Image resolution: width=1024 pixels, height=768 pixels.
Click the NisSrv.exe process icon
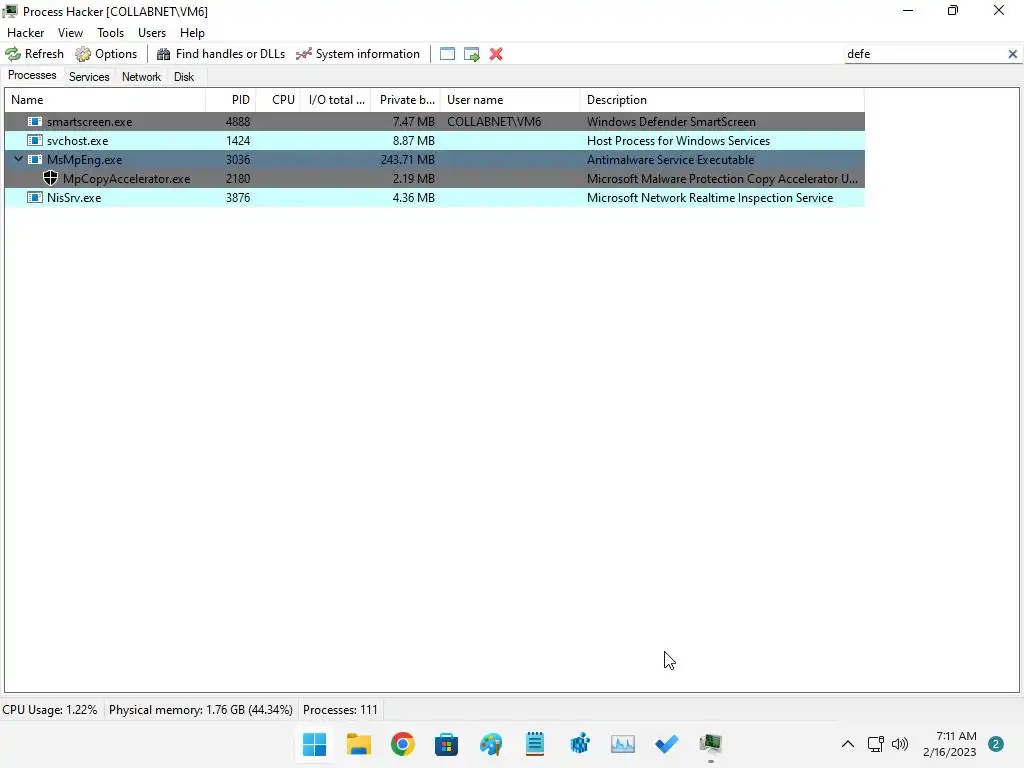click(x=35, y=197)
